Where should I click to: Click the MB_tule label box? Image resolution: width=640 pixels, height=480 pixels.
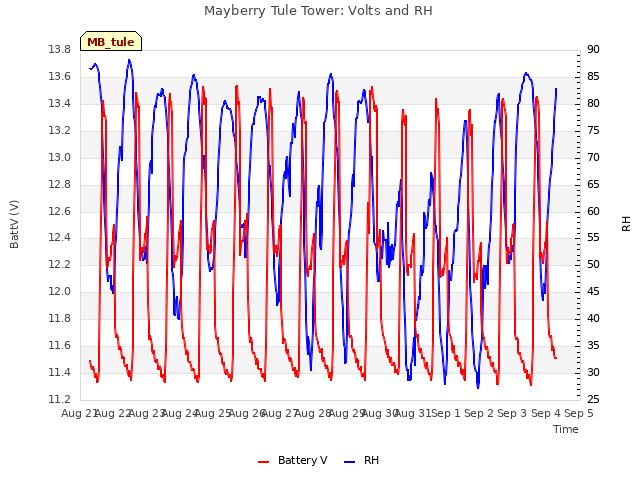111,41
